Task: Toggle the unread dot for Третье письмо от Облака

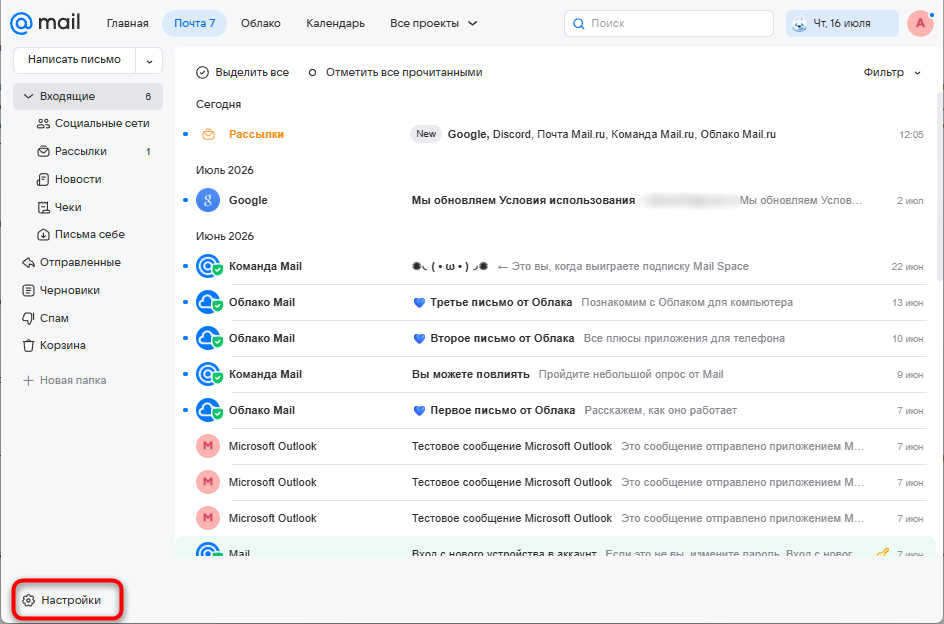Action: (x=185, y=302)
